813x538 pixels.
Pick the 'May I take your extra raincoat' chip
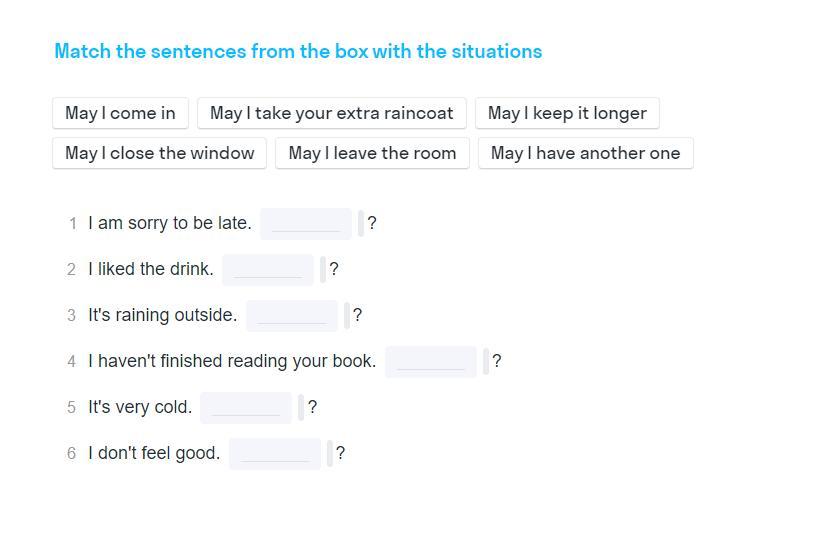tap(332, 113)
